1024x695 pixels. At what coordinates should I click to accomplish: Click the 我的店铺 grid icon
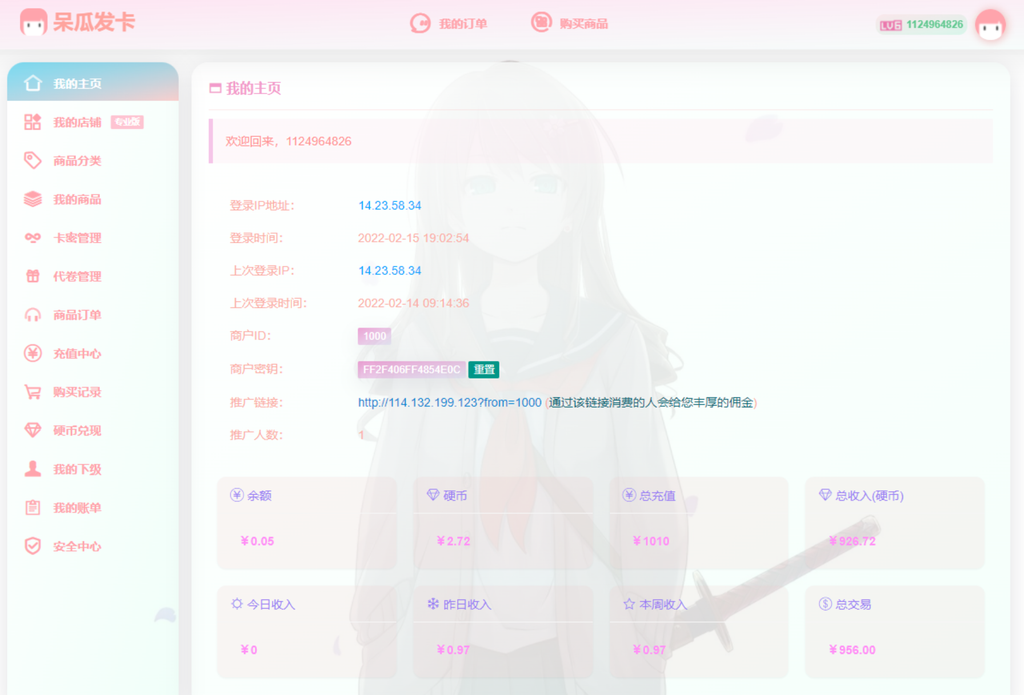tap(33, 122)
